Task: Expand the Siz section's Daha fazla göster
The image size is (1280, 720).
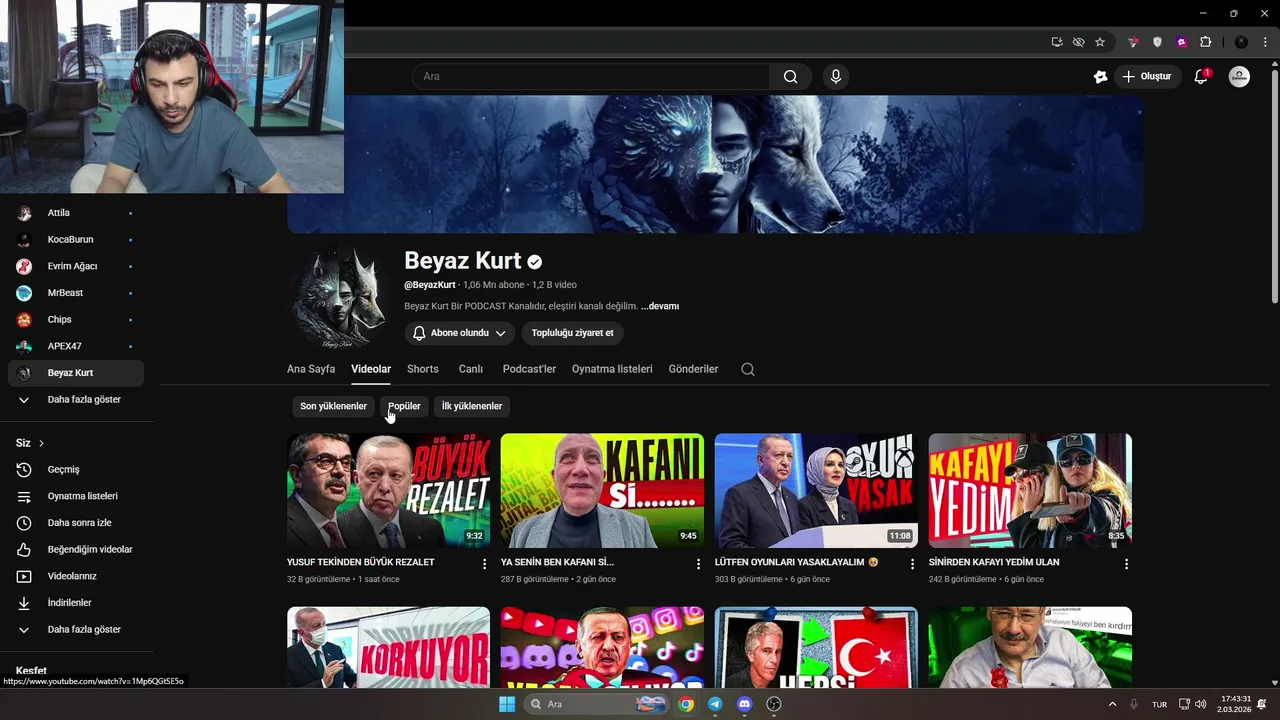Action: click(76, 629)
